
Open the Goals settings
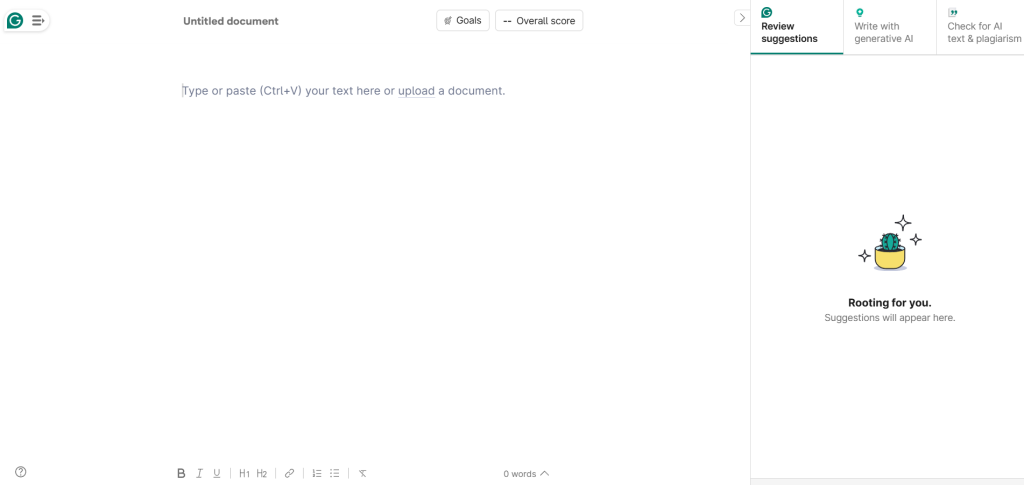pyautogui.click(x=463, y=20)
